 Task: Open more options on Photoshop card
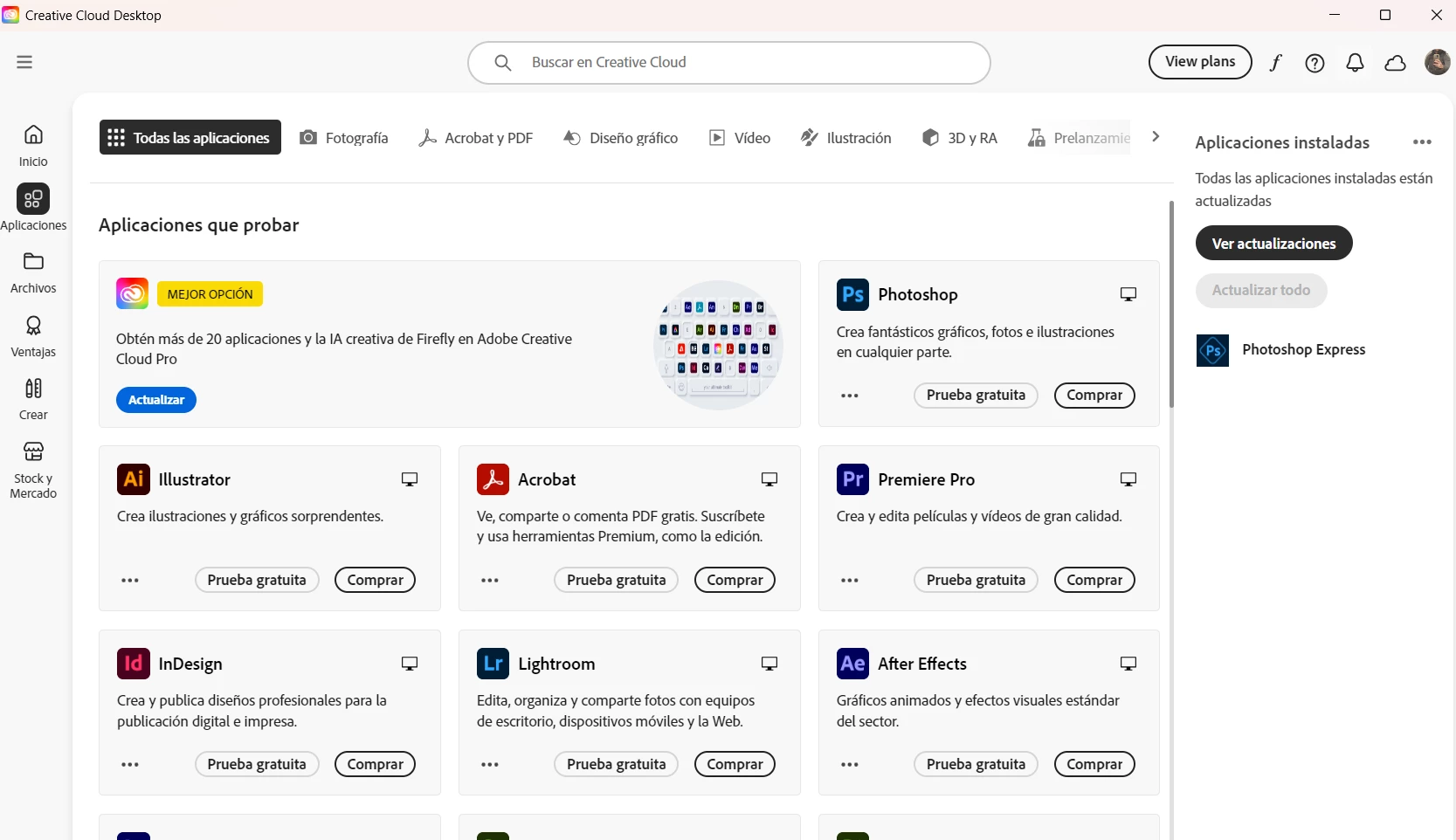point(850,396)
